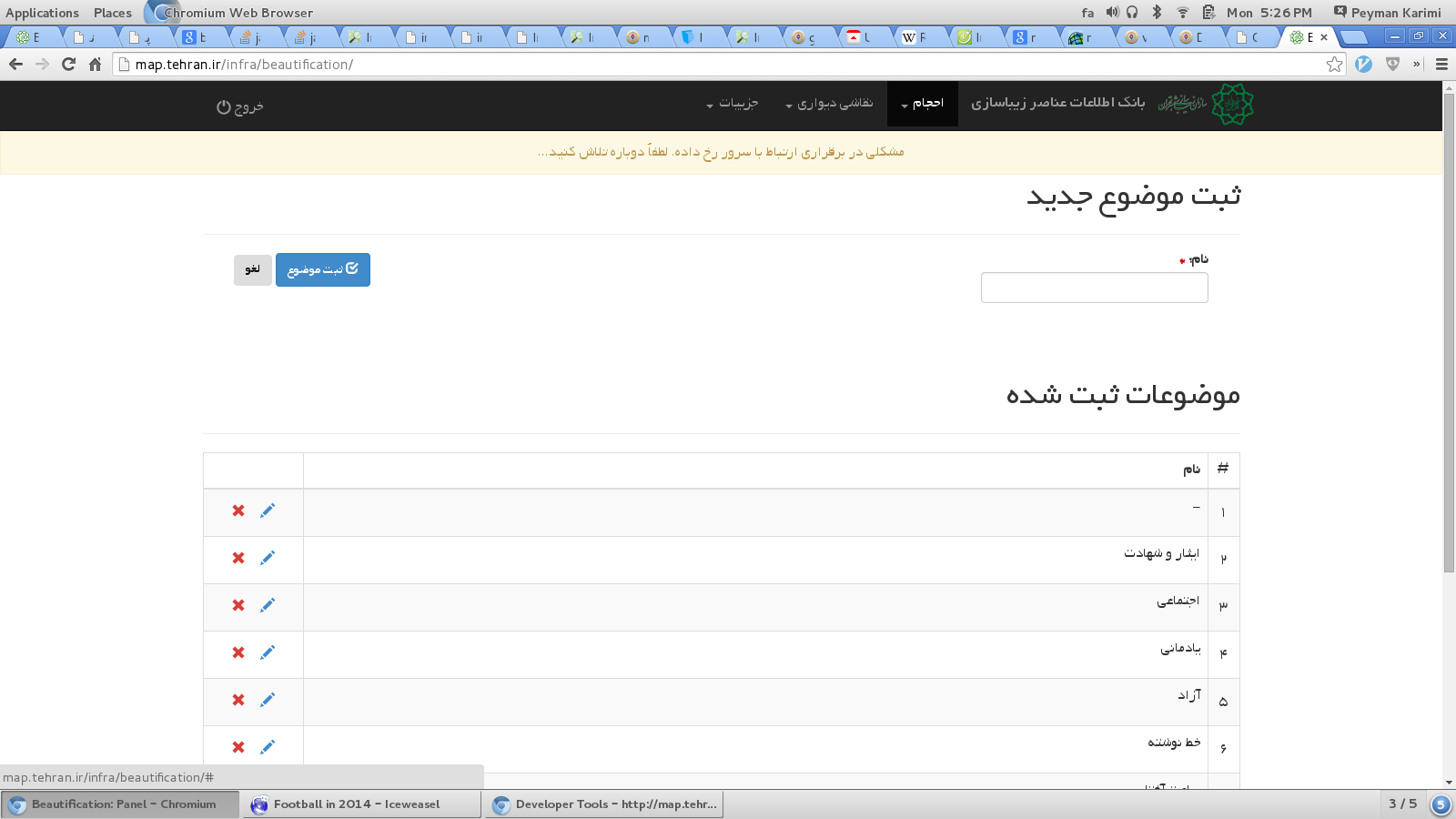Edit the آزاد row
Viewport: 1456px width, 819px height.
267,700
